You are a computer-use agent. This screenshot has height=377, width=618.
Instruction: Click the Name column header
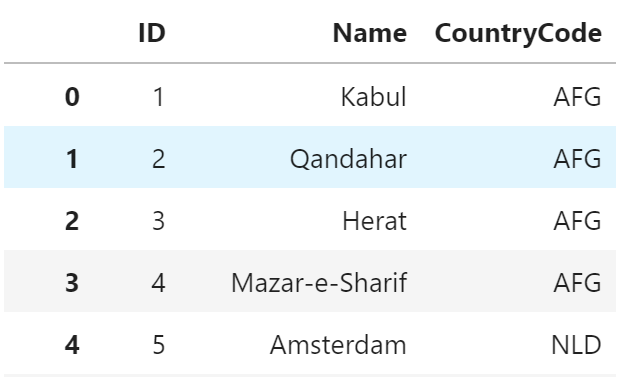coord(370,33)
